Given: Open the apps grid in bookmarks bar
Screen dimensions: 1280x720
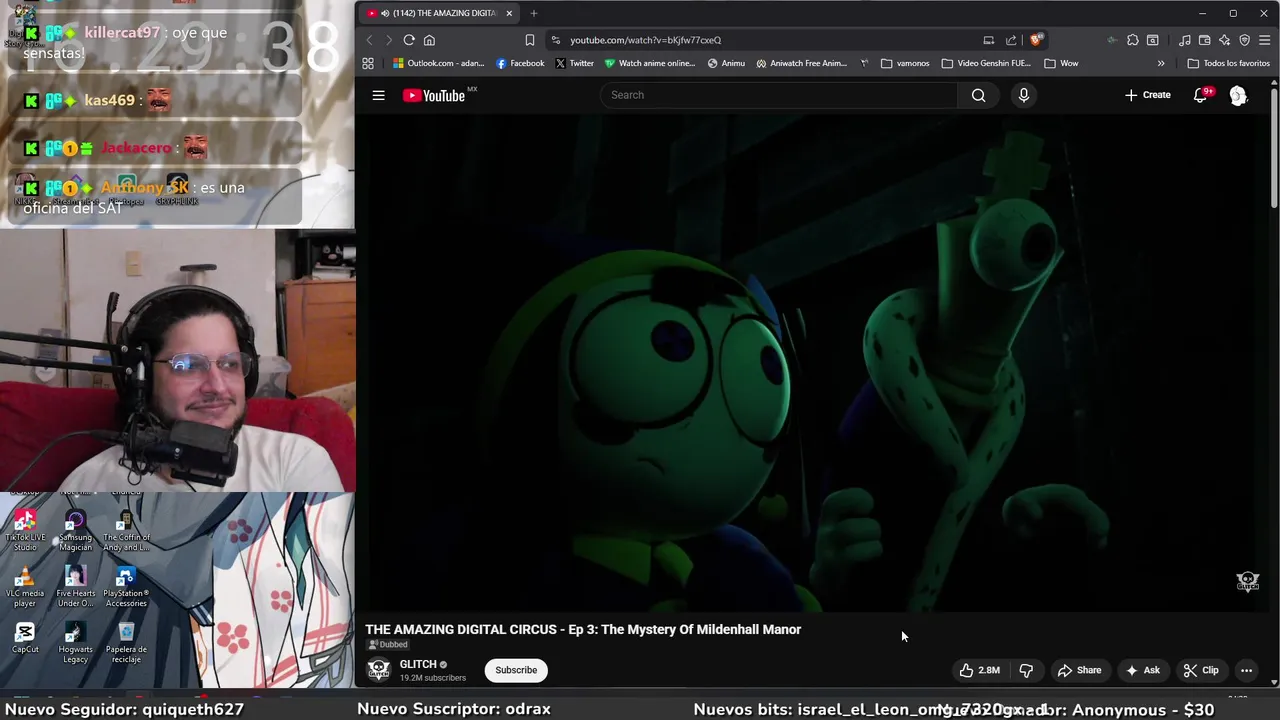Looking at the screenshot, I should coord(368,63).
